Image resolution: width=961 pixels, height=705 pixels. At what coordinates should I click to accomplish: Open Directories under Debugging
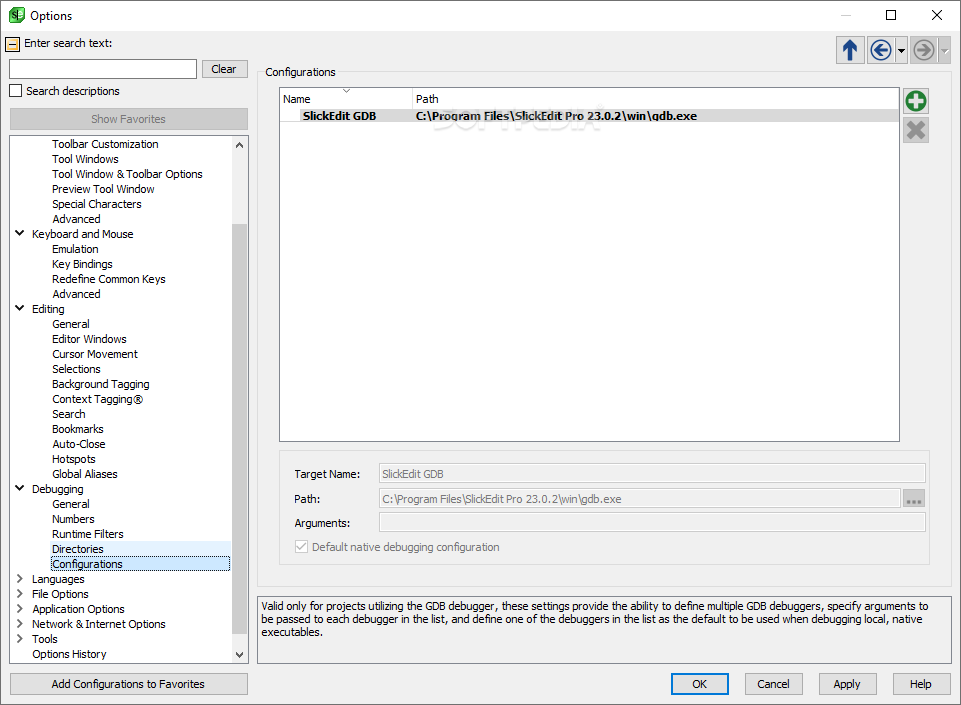pos(77,549)
